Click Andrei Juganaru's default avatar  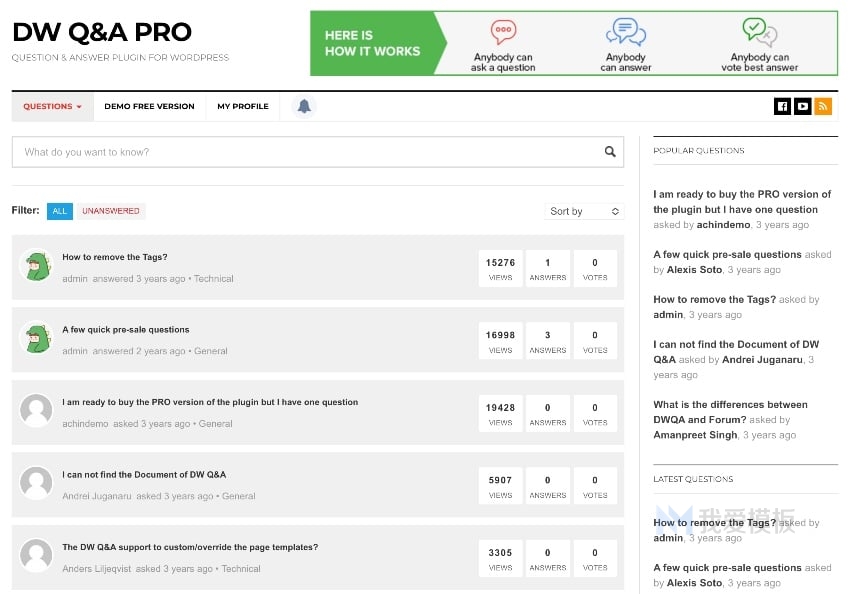pos(36,483)
